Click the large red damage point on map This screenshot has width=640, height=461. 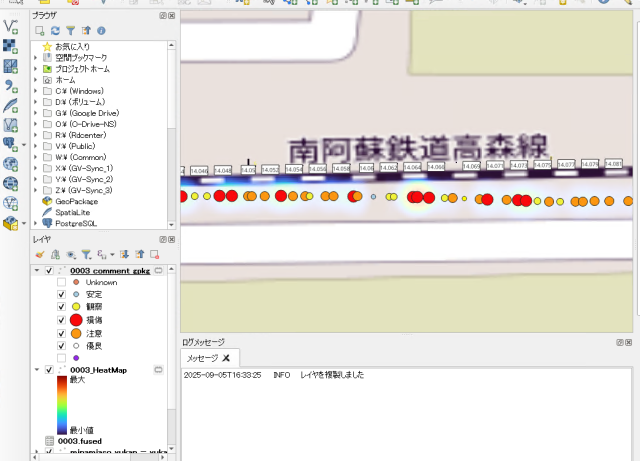click(x=283, y=196)
